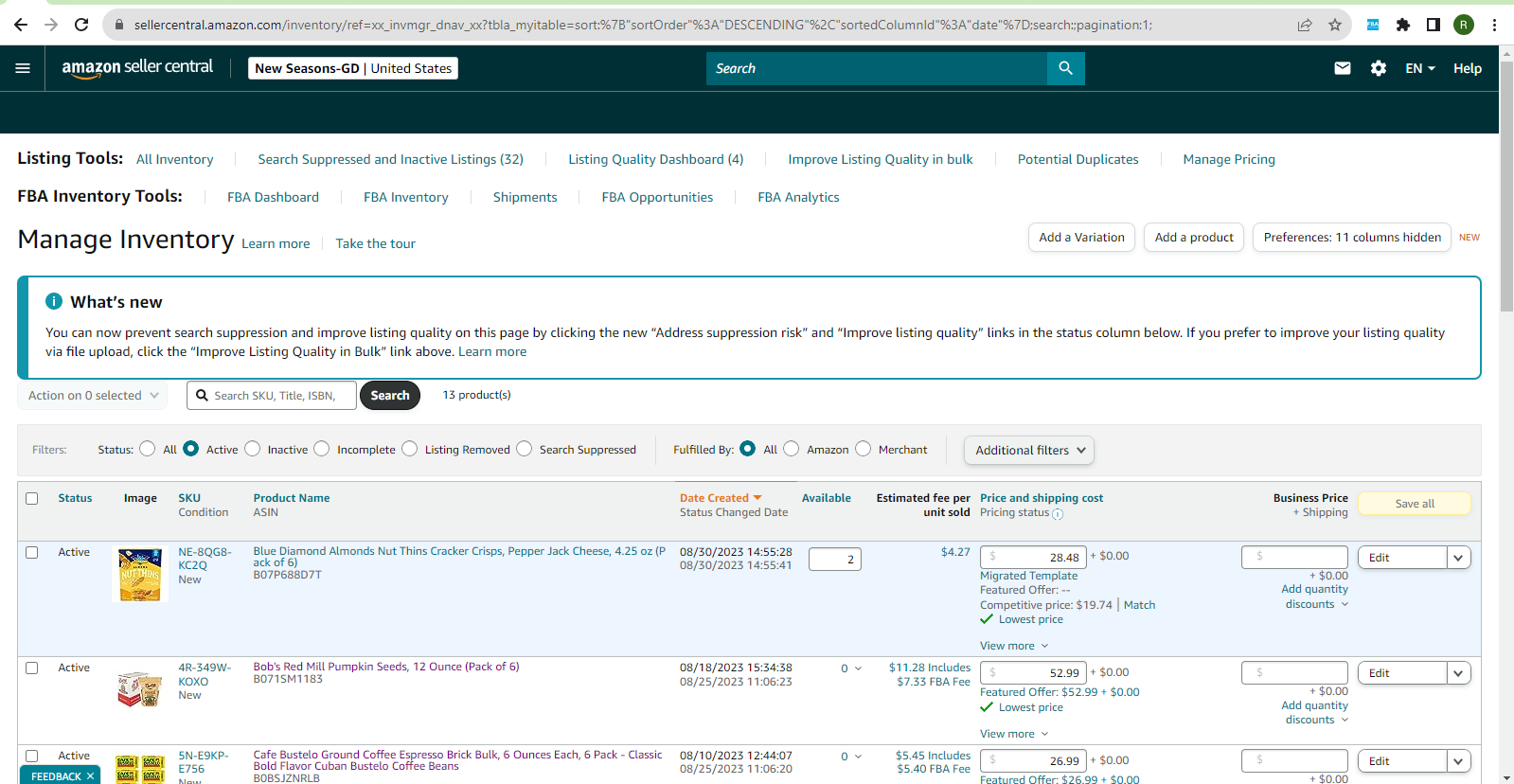Click Match next to competitive price $19.74
The width and height of the screenshot is (1514, 784).
[x=1140, y=605]
